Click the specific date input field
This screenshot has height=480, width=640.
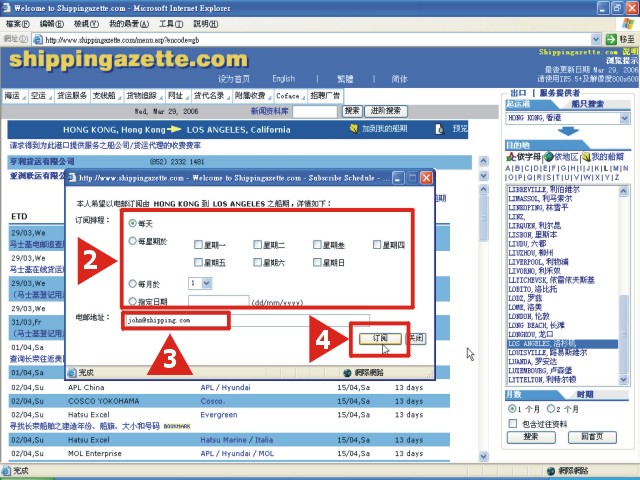[x=218, y=301]
